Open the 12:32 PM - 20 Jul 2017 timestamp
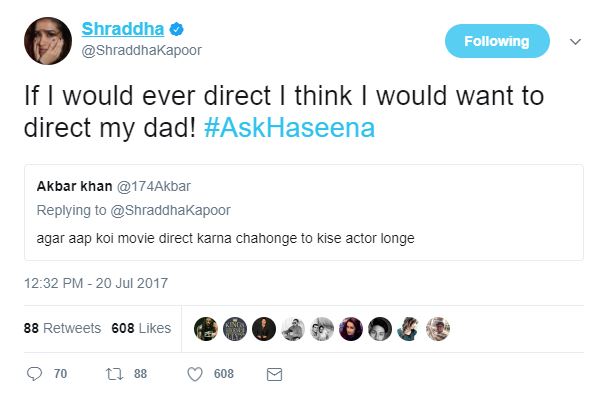Viewport: 609px width, 401px height. pos(95,283)
